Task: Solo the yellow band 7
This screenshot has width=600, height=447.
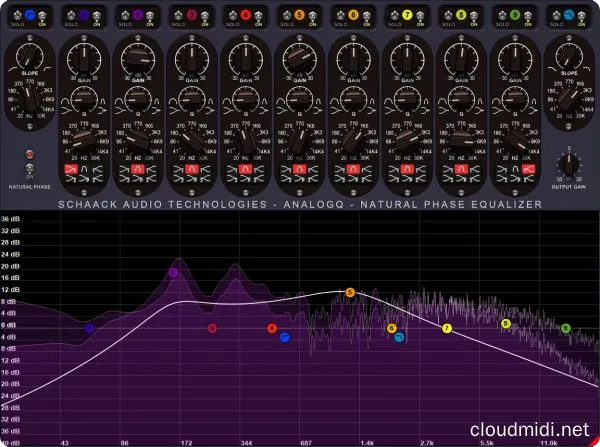Action: 392,16
